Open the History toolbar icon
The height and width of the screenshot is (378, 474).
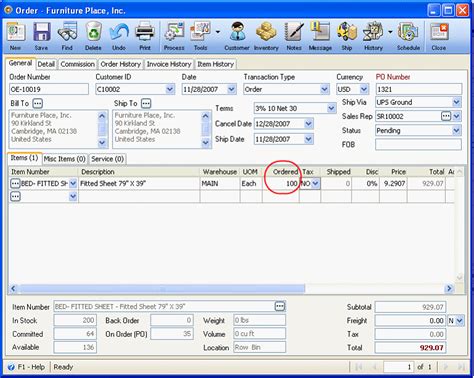(373, 36)
